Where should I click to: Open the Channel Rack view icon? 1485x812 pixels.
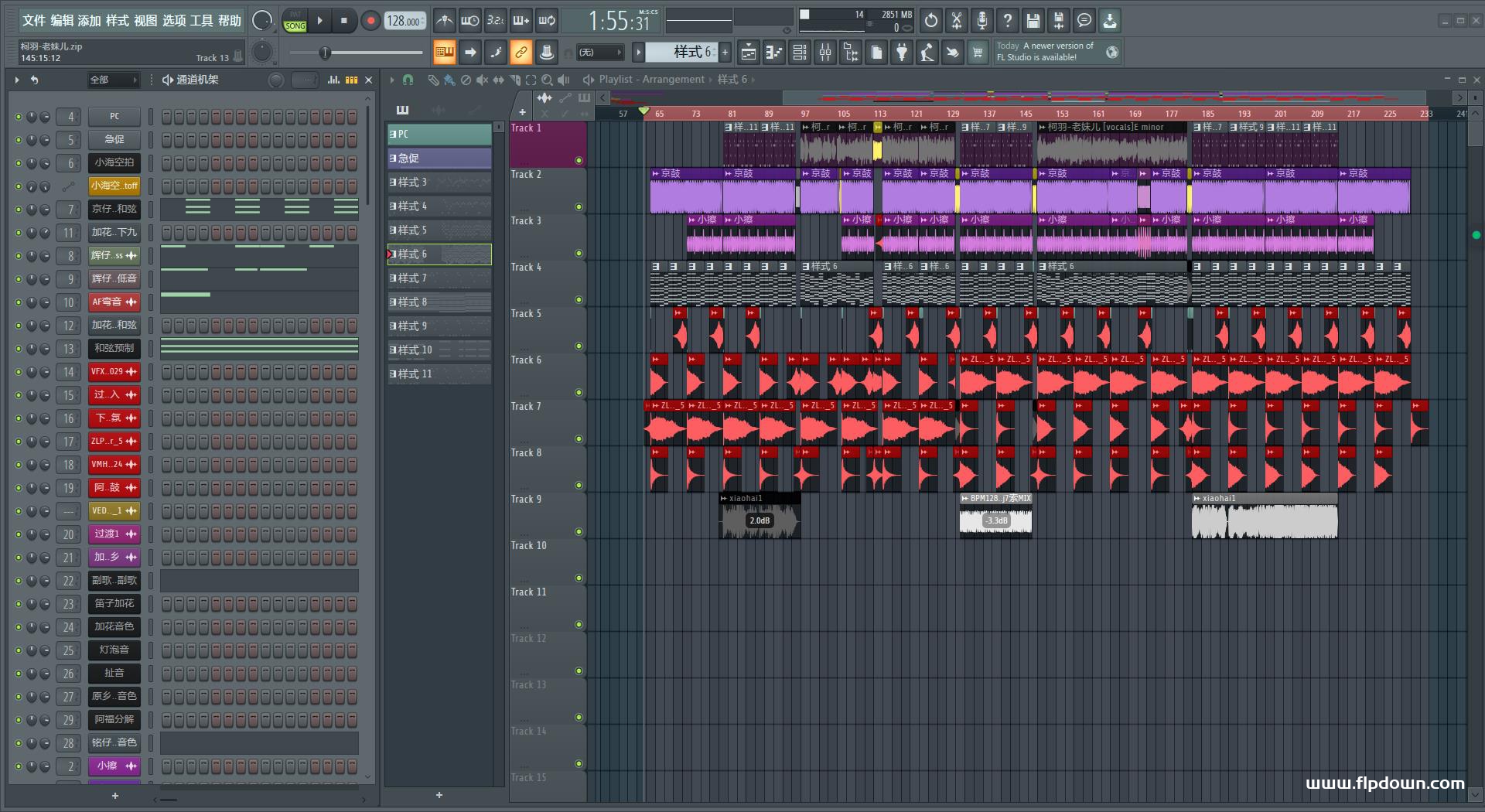tap(800, 53)
